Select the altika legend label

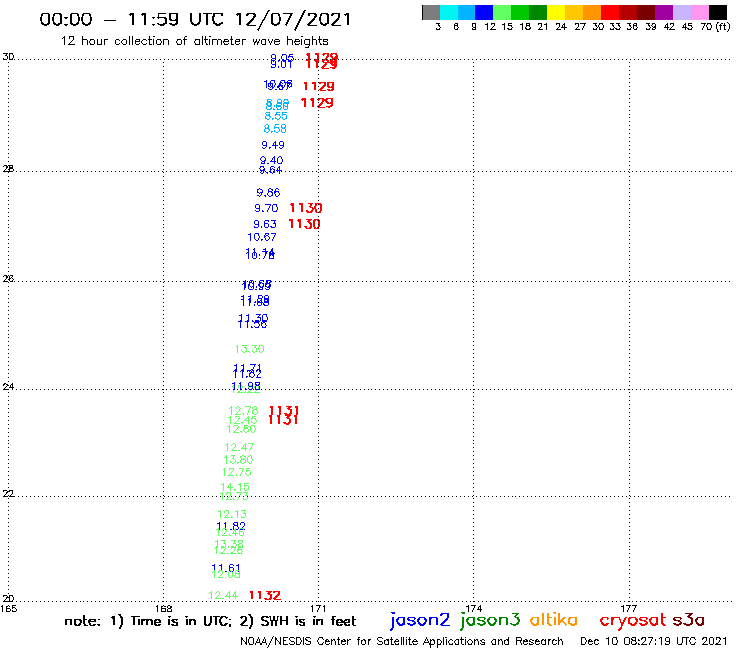coord(554,620)
